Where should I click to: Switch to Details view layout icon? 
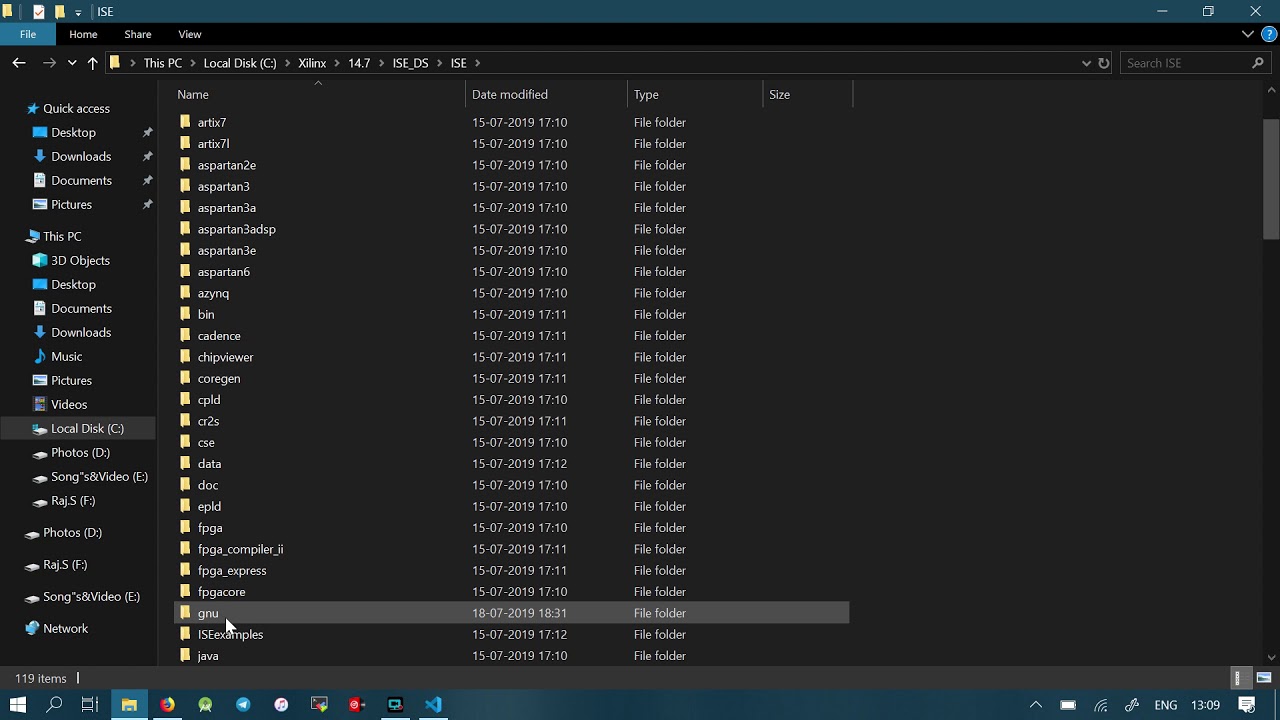point(1238,678)
